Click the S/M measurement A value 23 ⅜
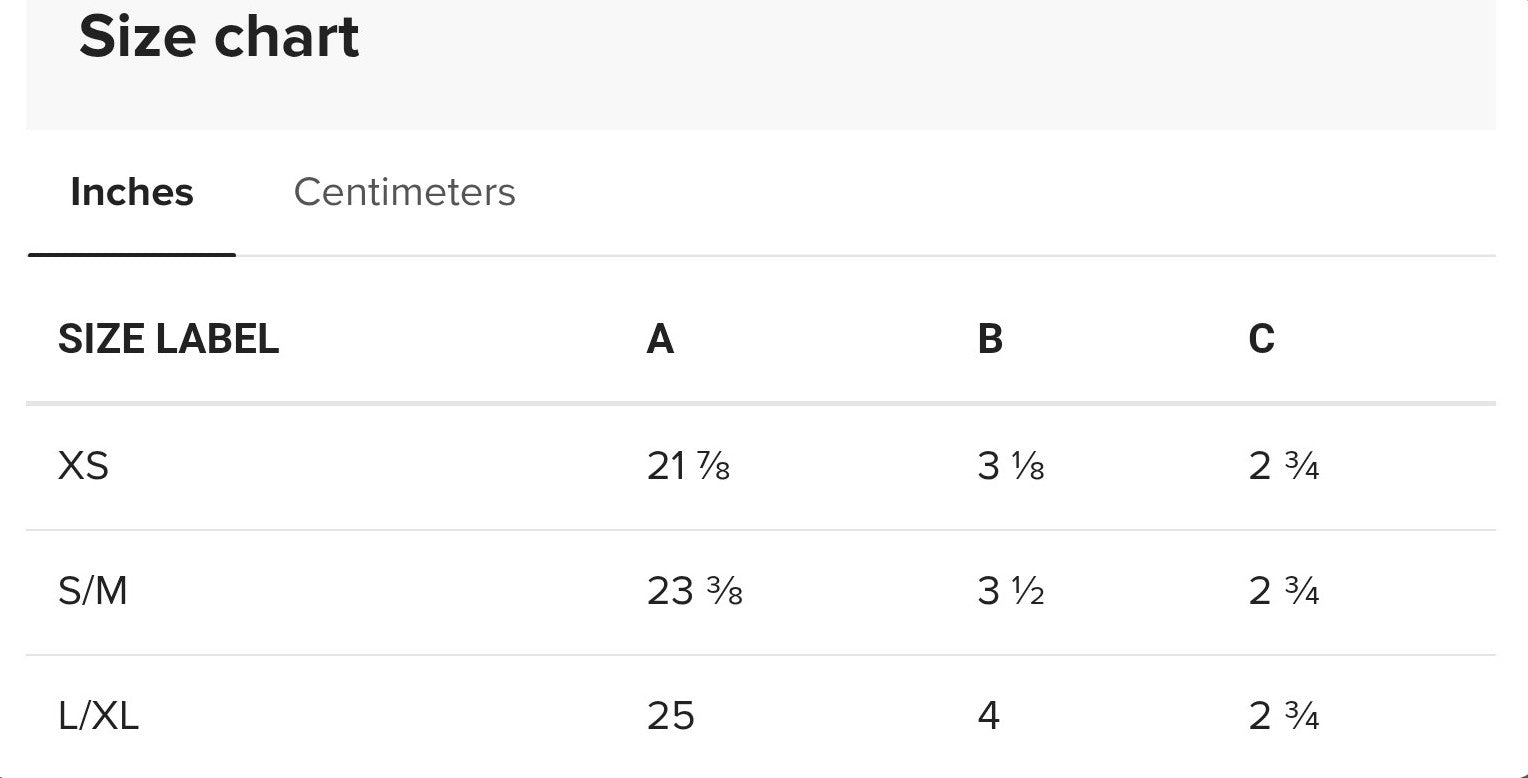 coord(694,592)
